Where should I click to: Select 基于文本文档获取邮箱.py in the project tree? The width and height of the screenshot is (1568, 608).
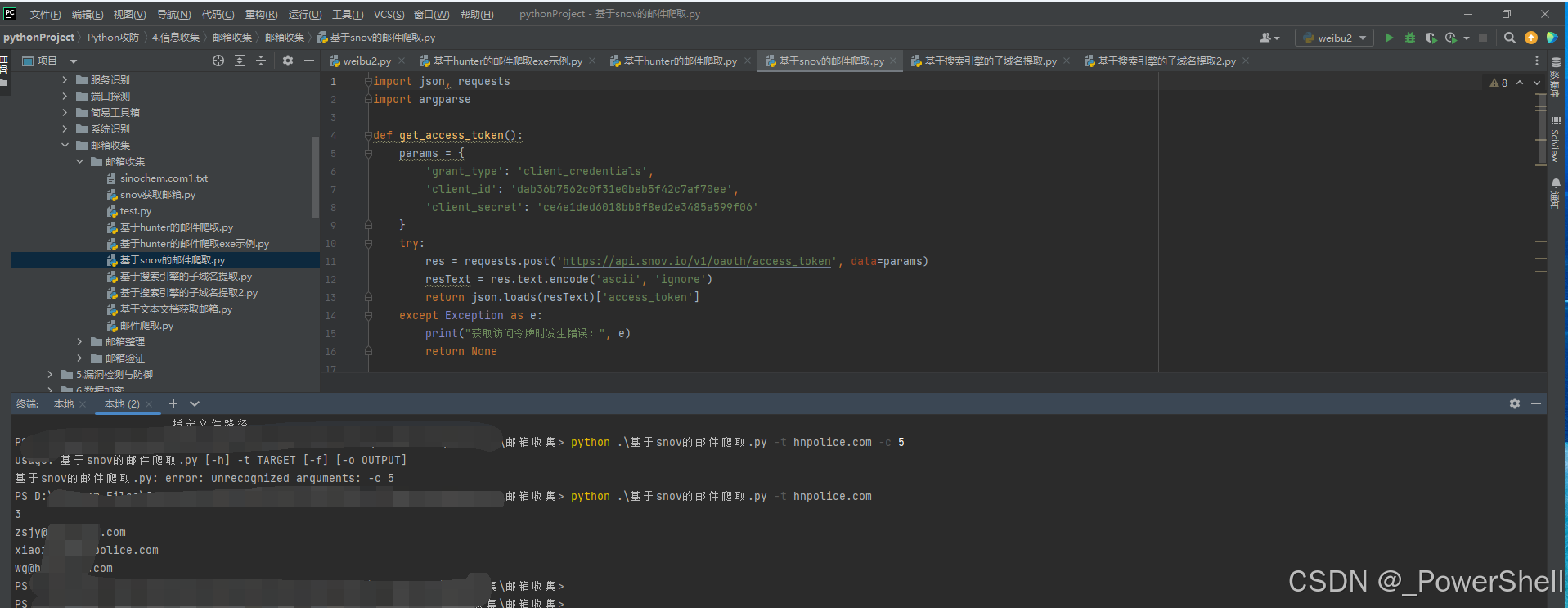coord(176,309)
